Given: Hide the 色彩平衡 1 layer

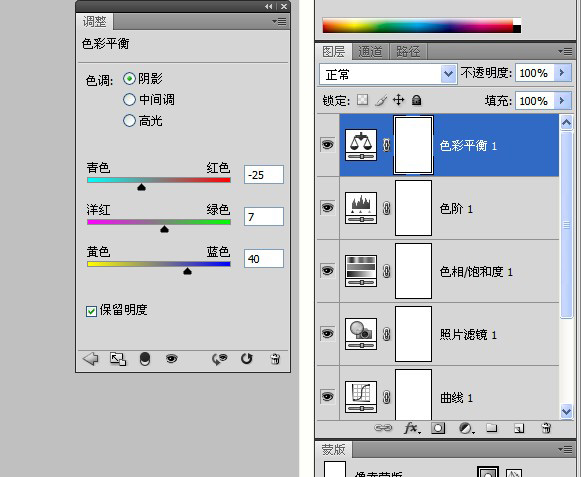Looking at the screenshot, I should click(x=328, y=144).
